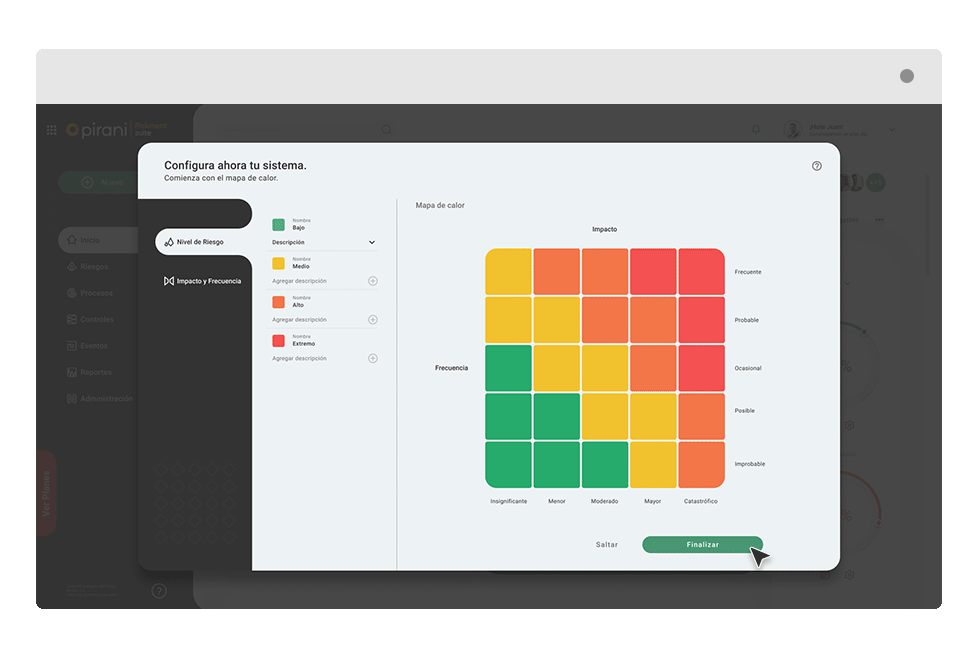Collapse the Descripción chevron under Bajo

point(372,242)
